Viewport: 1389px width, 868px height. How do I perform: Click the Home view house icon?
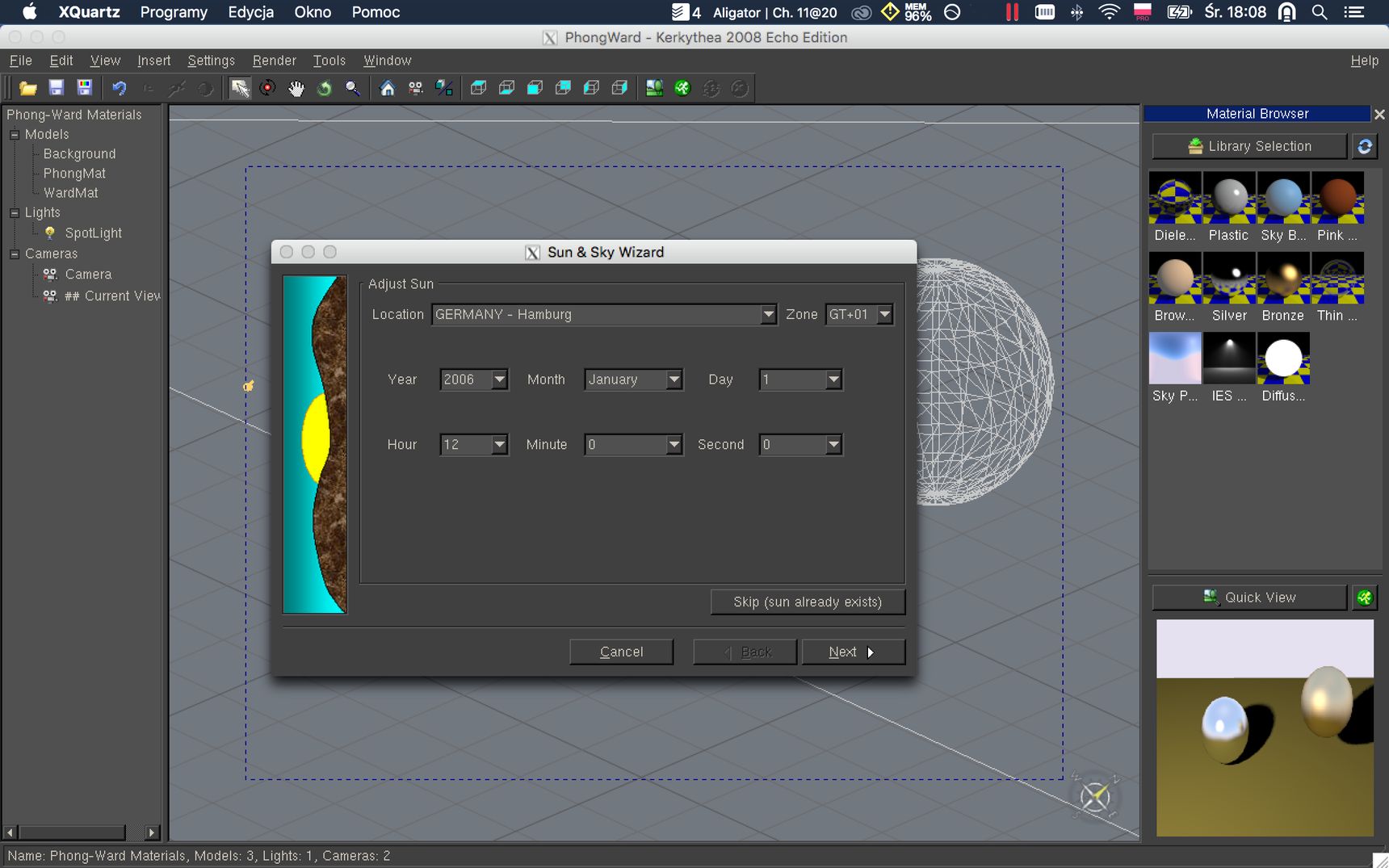tap(388, 88)
